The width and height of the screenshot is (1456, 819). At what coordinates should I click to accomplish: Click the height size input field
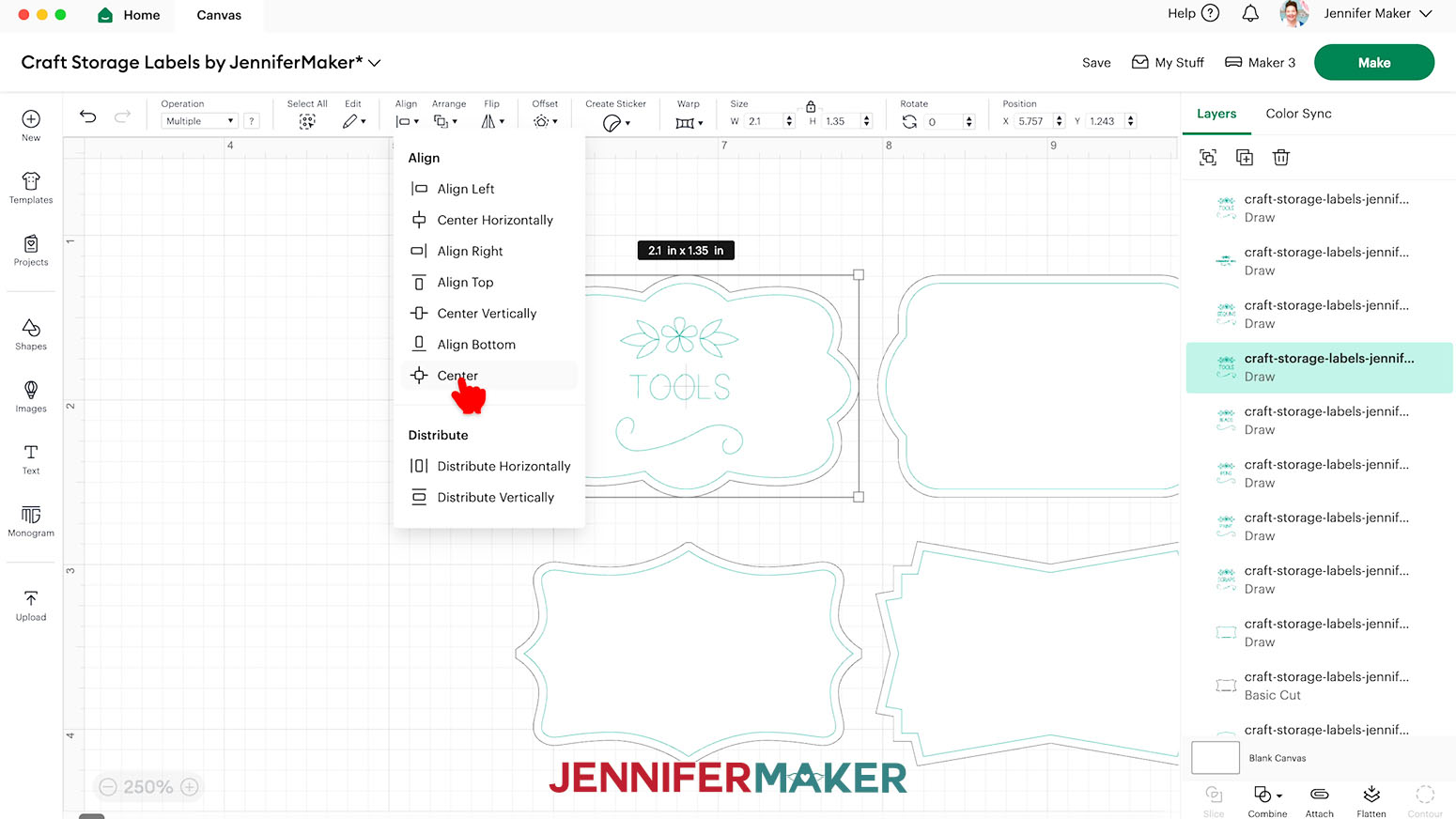pyautogui.click(x=840, y=121)
